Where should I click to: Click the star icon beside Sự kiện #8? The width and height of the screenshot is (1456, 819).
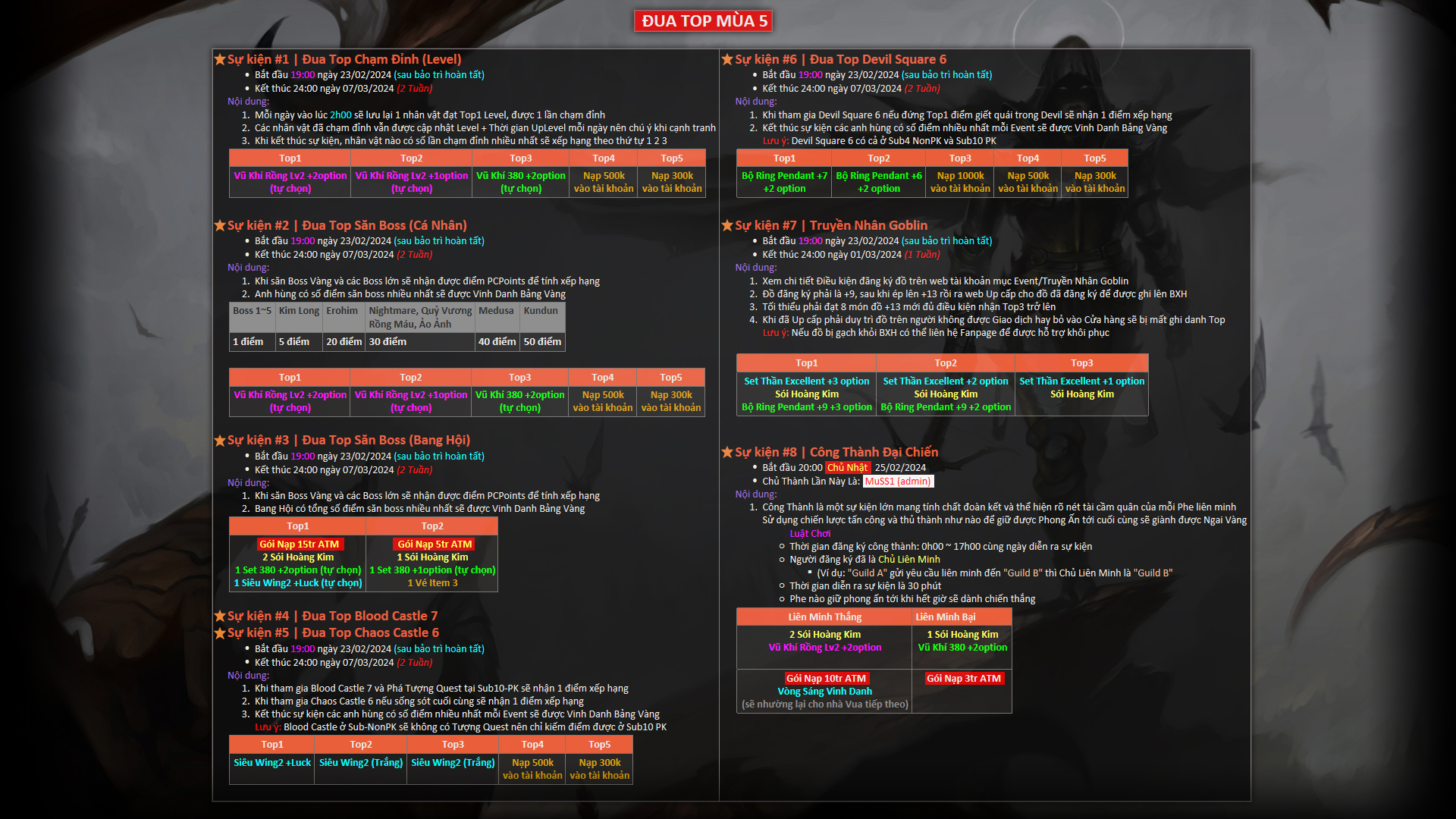(727, 452)
